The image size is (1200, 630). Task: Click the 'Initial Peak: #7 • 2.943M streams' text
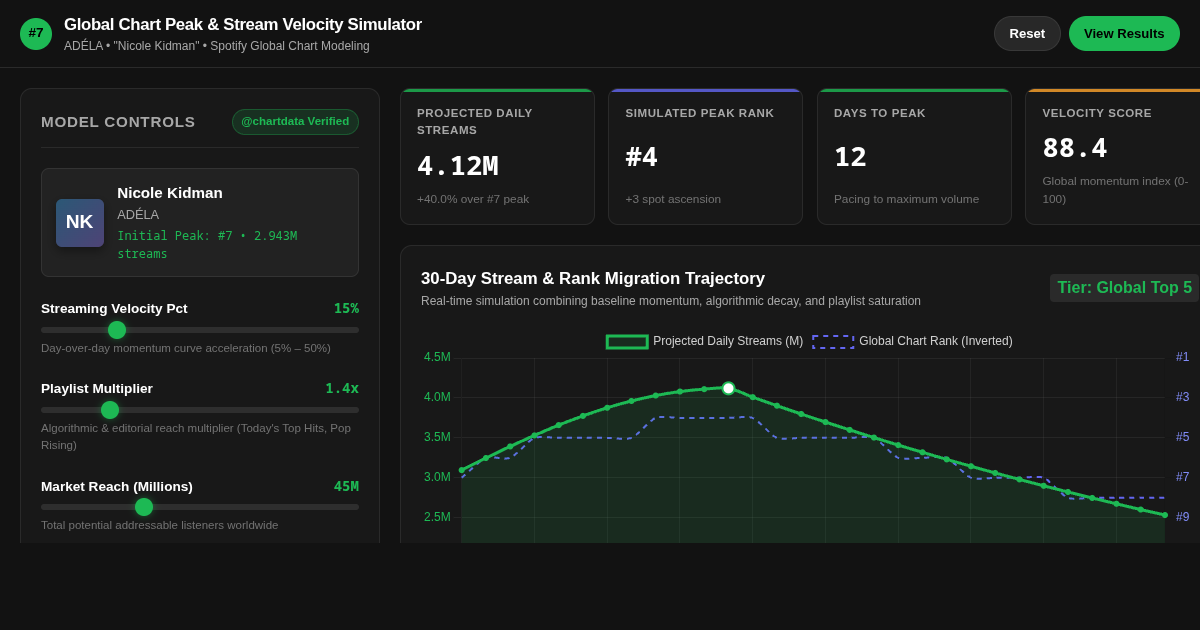[x=207, y=245]
